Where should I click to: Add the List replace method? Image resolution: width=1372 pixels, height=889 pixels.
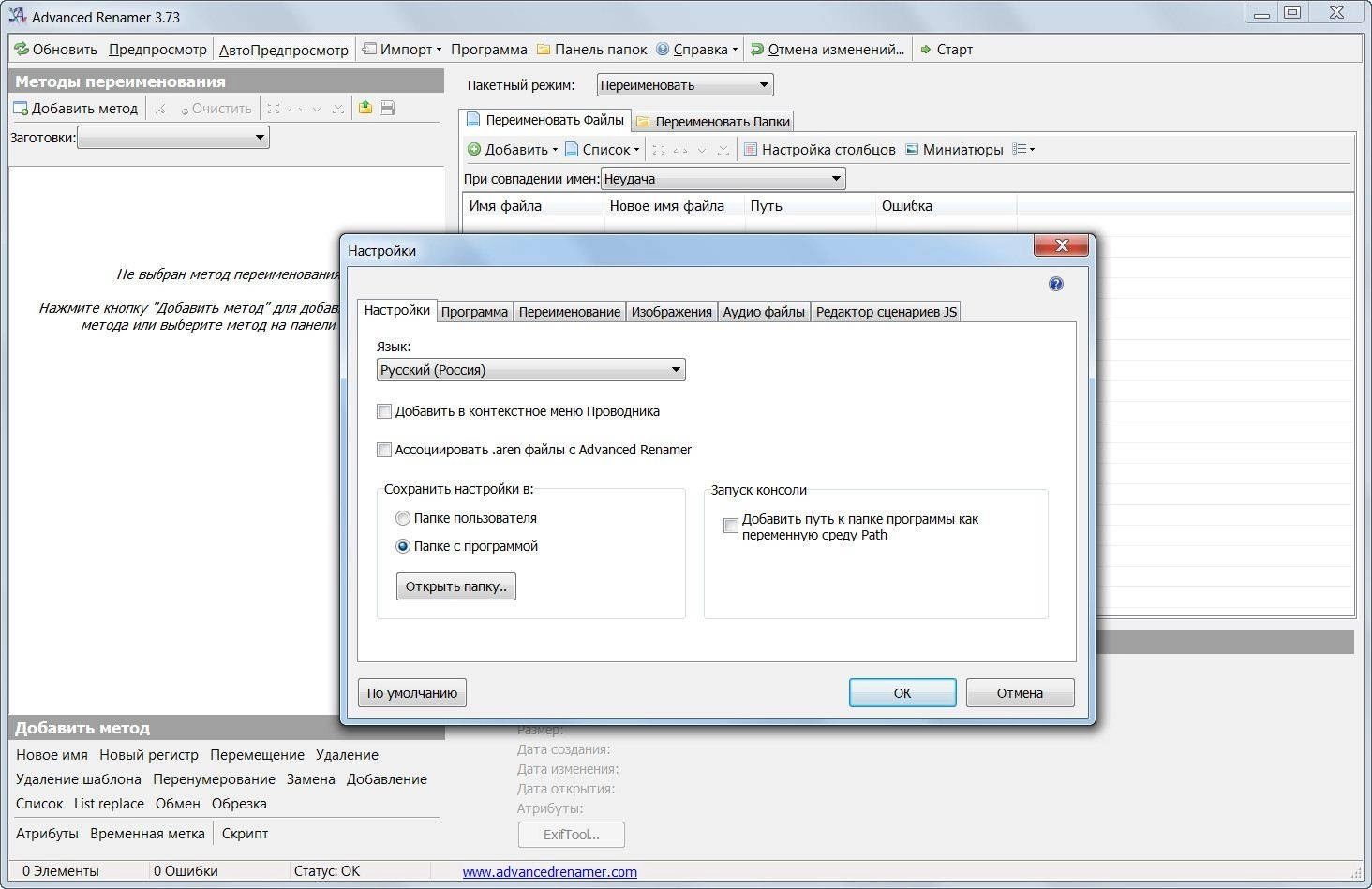(x=109, y=804)
